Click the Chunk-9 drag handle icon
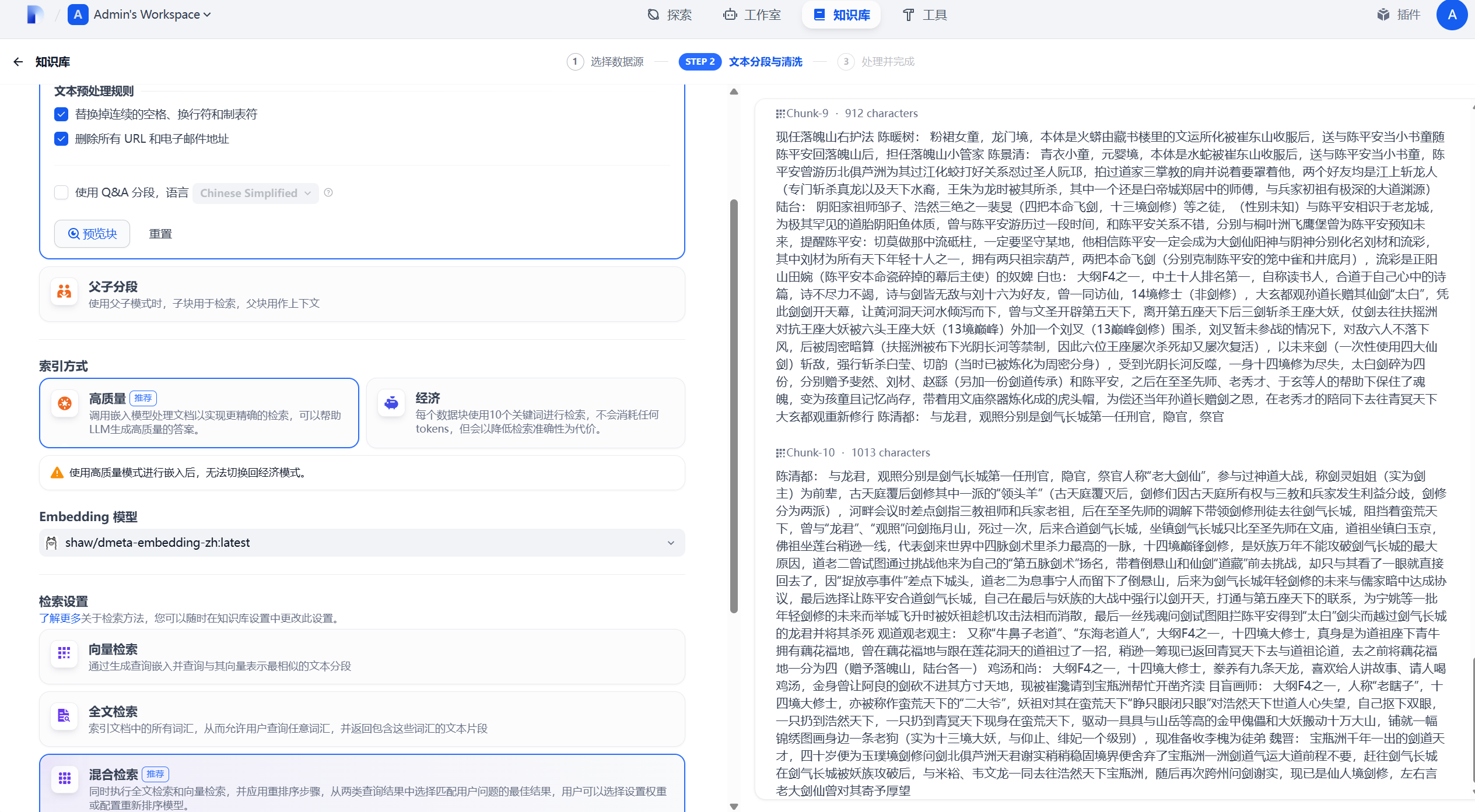This screenshot has height=812, width=1475. tap(780, 114)
